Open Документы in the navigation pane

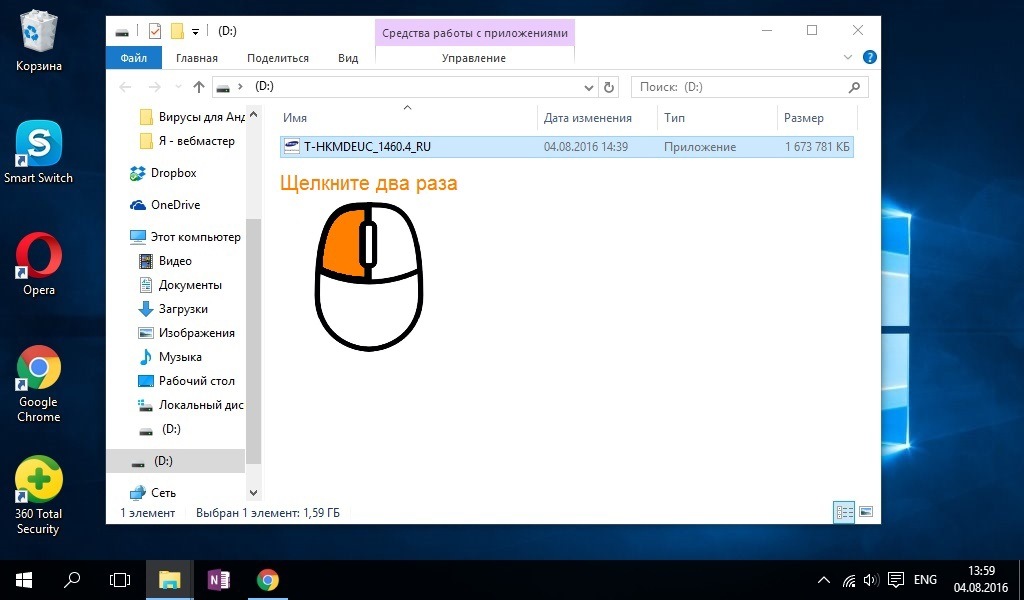[180, 285]
